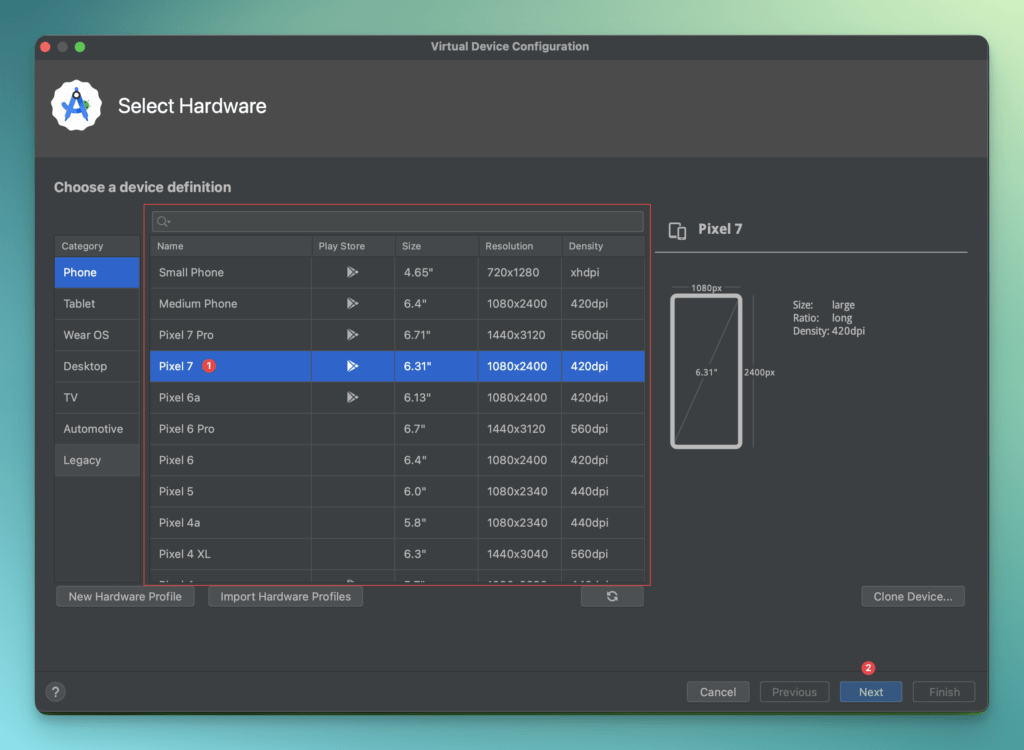Click the Category list header
Viewport: 1024px width, 750px height.
pyautogui.click(x=97, y=246)
